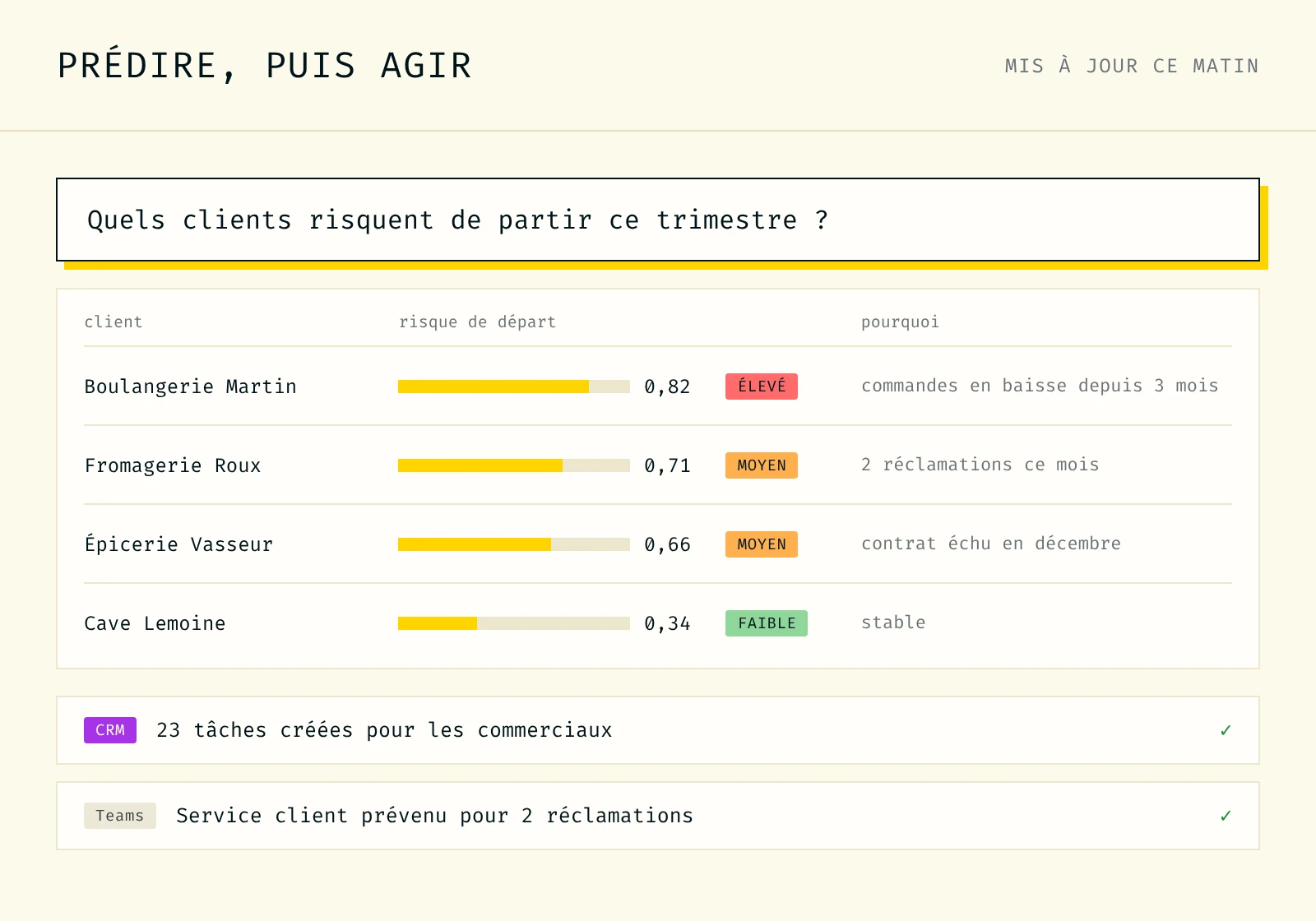Click 'commandes en baisse depuis 3 mois'

[1040, 386]
